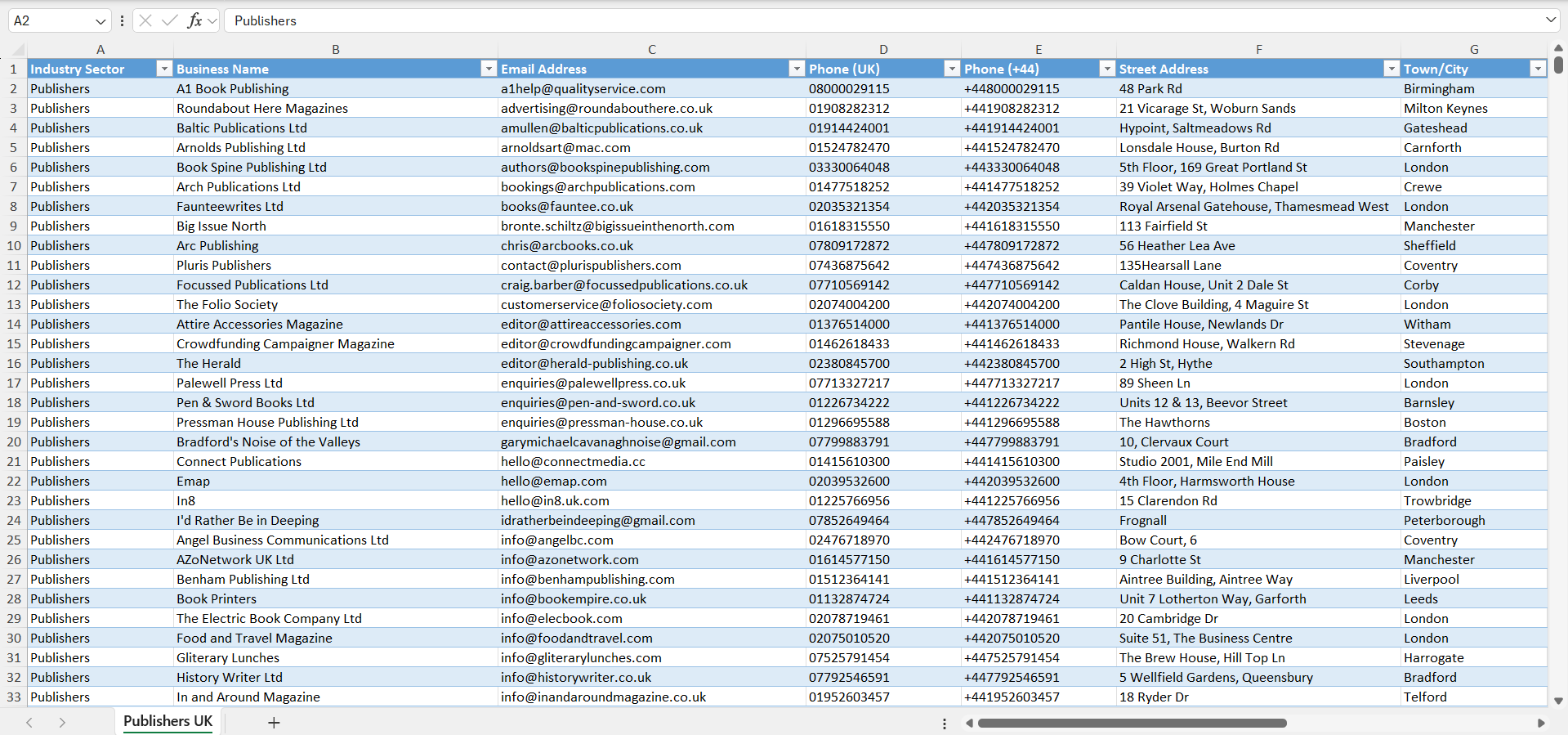Image resolution: width=1568 pixels, height=735 pixels.
Task: Select cell I'd Rather Be in Deeping
Action: [x=336, y=520]
